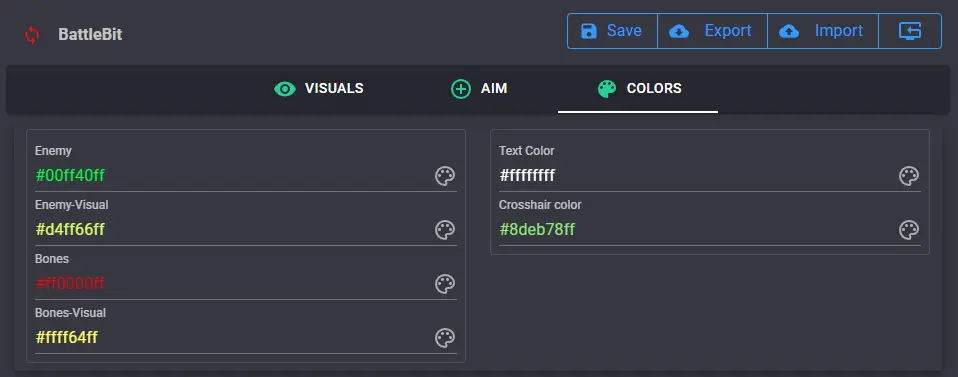Export the configuration
The height and width of the screenshot is (377, 958).
[712, 31]
